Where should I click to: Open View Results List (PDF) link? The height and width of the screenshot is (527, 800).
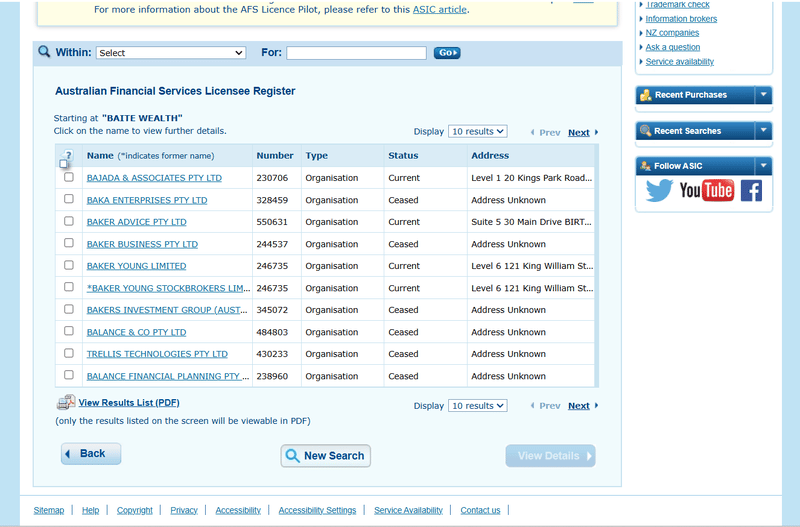tap(129, 403)
